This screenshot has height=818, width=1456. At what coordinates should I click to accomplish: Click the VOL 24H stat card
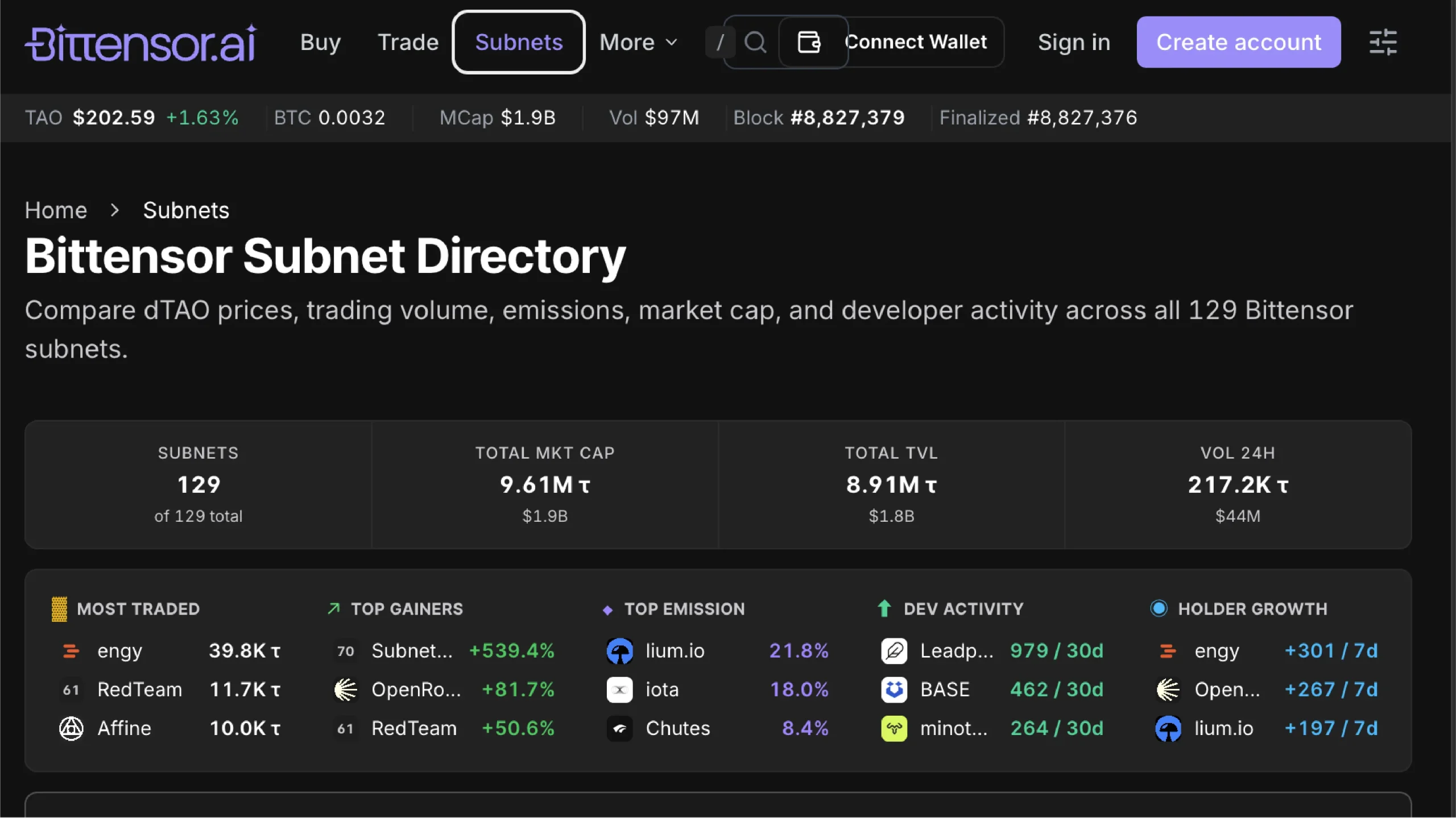point(1238,484)
